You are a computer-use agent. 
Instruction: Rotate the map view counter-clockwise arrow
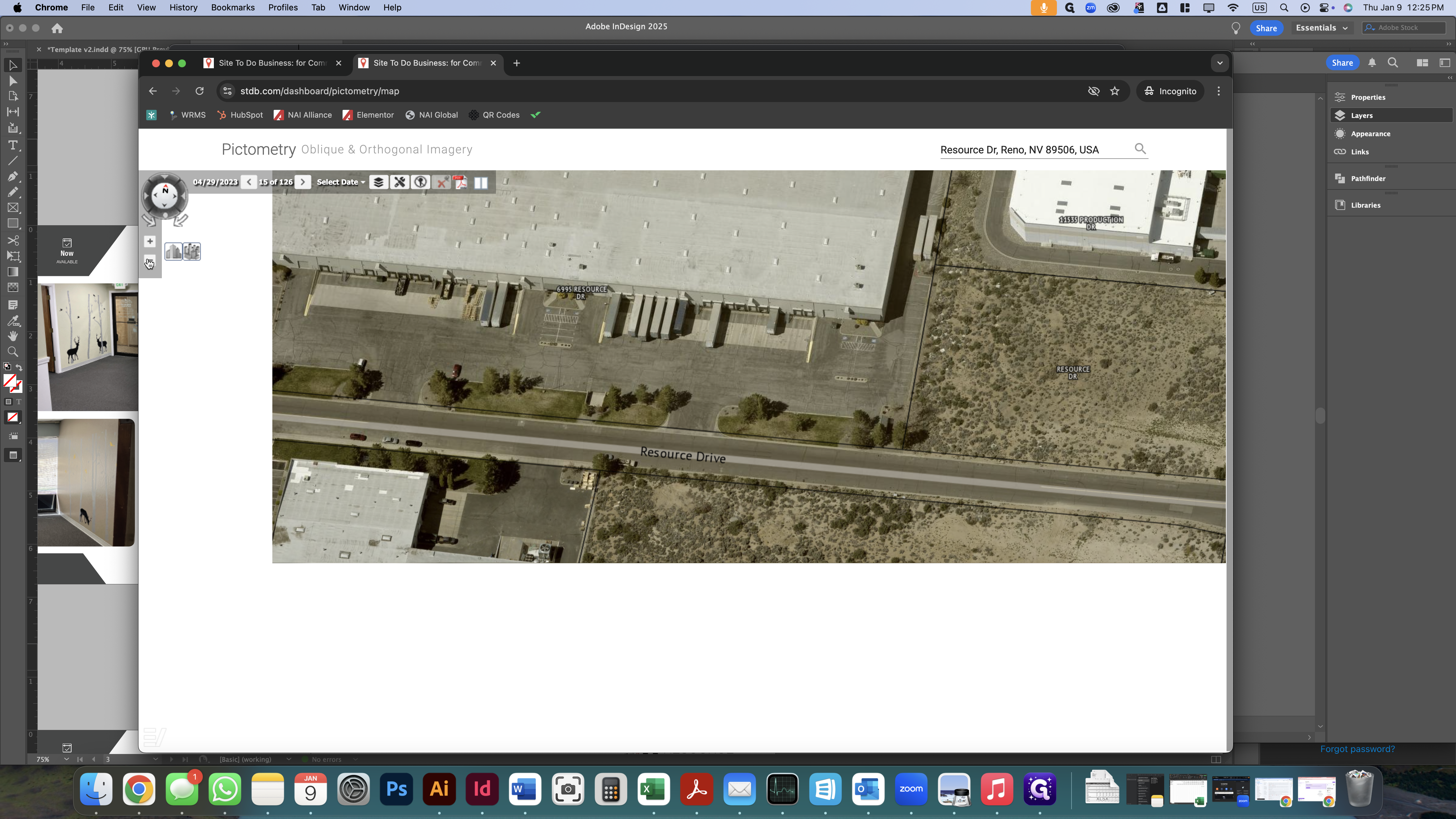[149, 220]
